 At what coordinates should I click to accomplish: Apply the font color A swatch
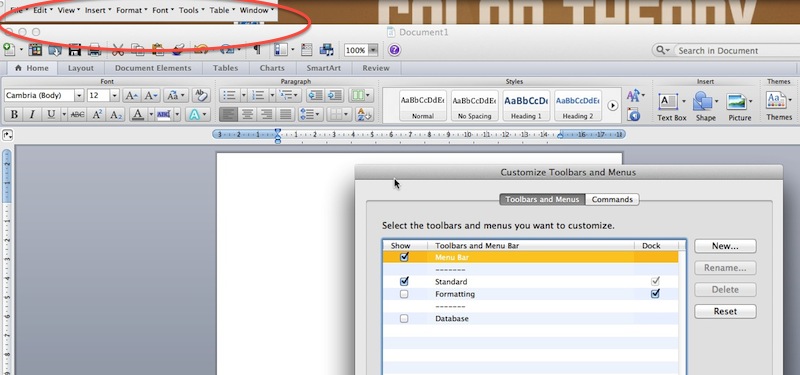click(x=137, y=114)
